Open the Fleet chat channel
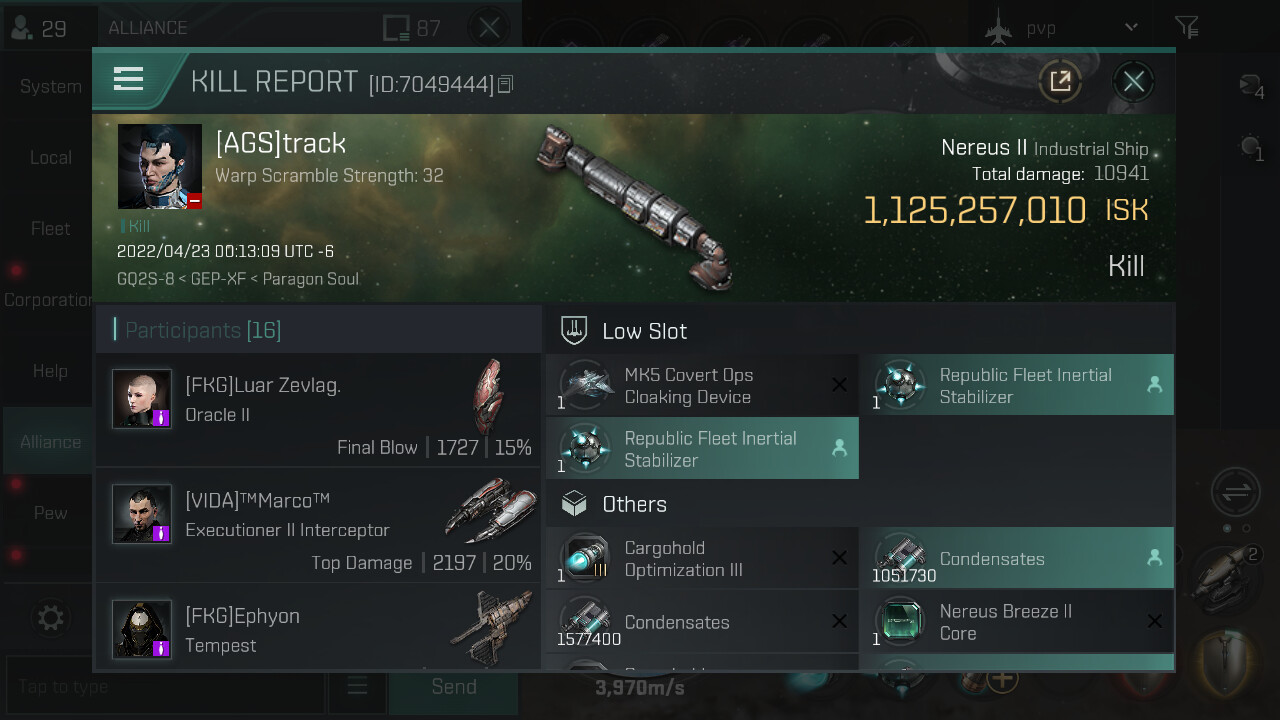The image size is (1280, 720). [50, 228]
